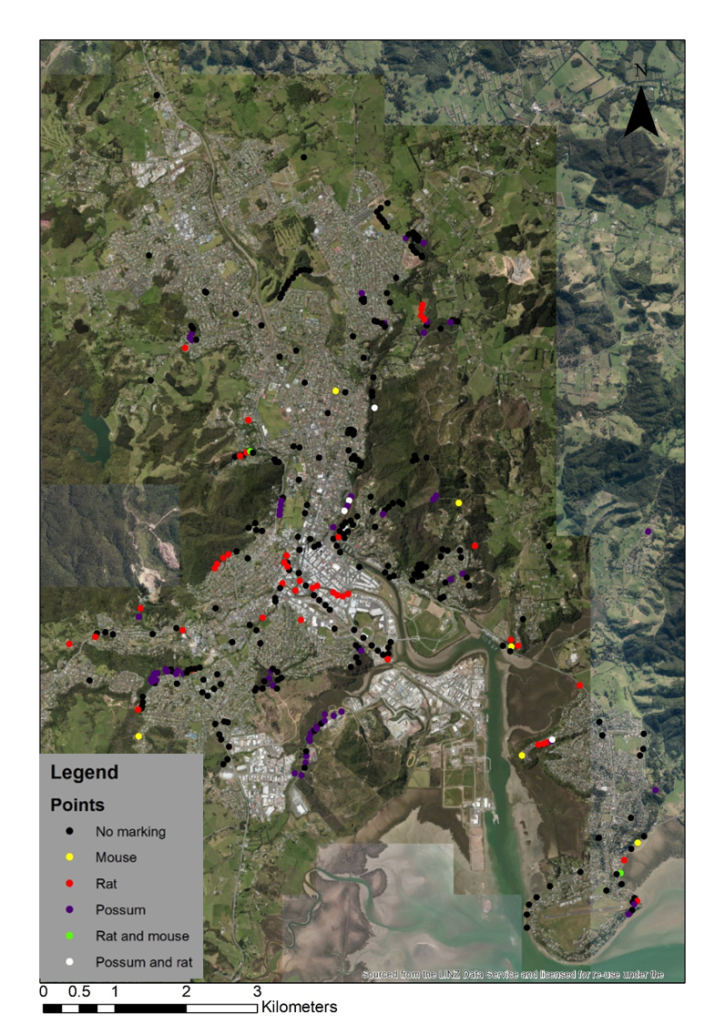Image resolution: width=725 pixels, height=1024 pixels.
Task: Click the Kilometers scale bar label
Action: click(x=299, y=1007)
